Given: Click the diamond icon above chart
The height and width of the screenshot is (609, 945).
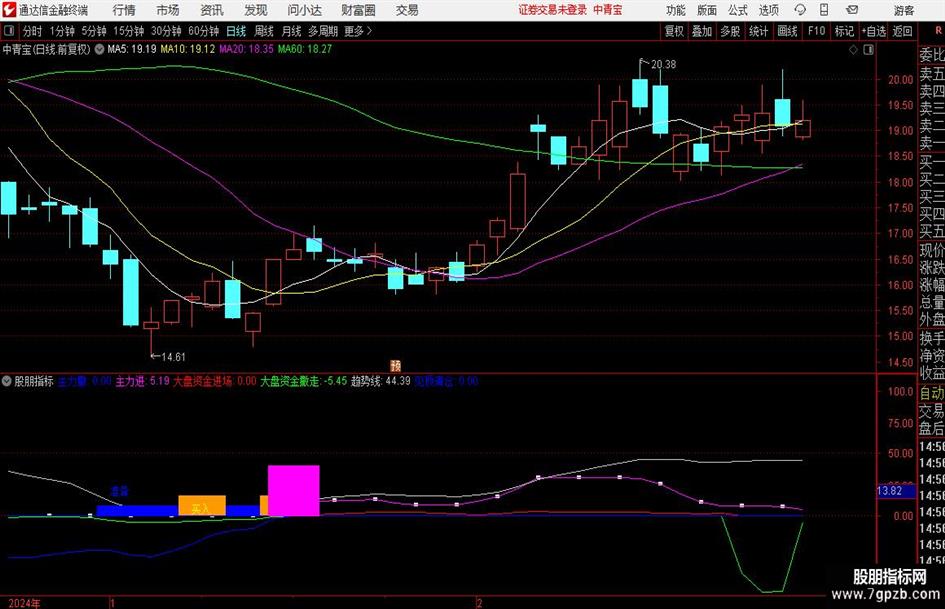Looking at the screenshot, I should tap(853, 50).
